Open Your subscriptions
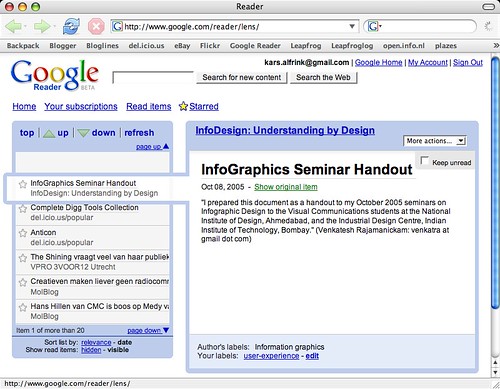Image resolution: width=500 pixels, height=389 pixels. coord(81,106)
